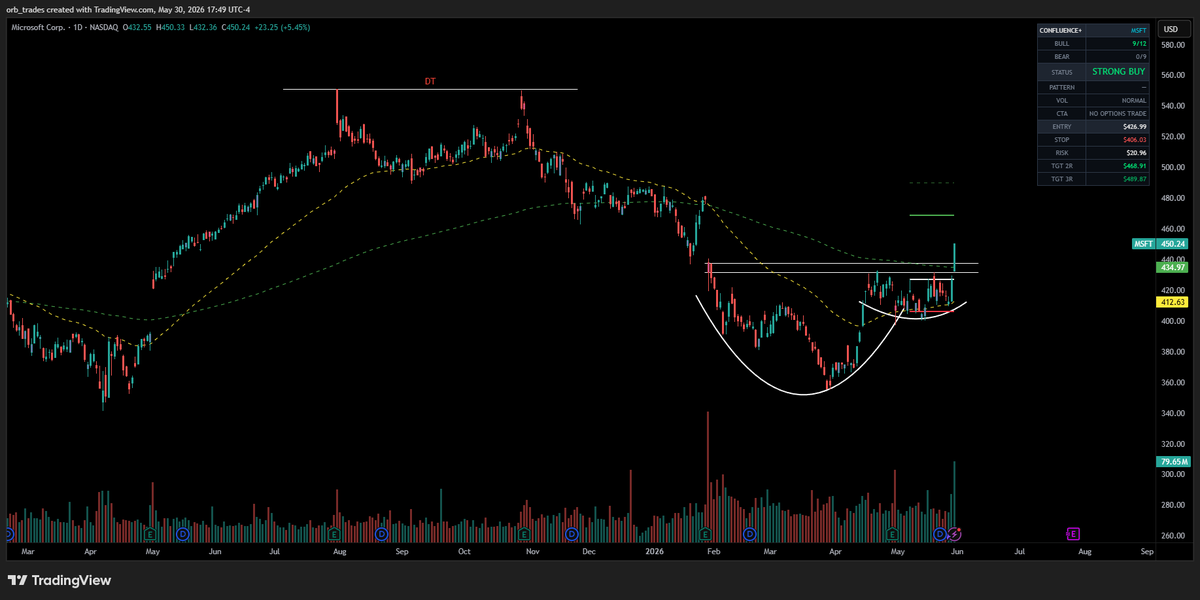1200x600 pixels.
Task: Open the earnings marker near May 2025
Action: pos(149,533)
